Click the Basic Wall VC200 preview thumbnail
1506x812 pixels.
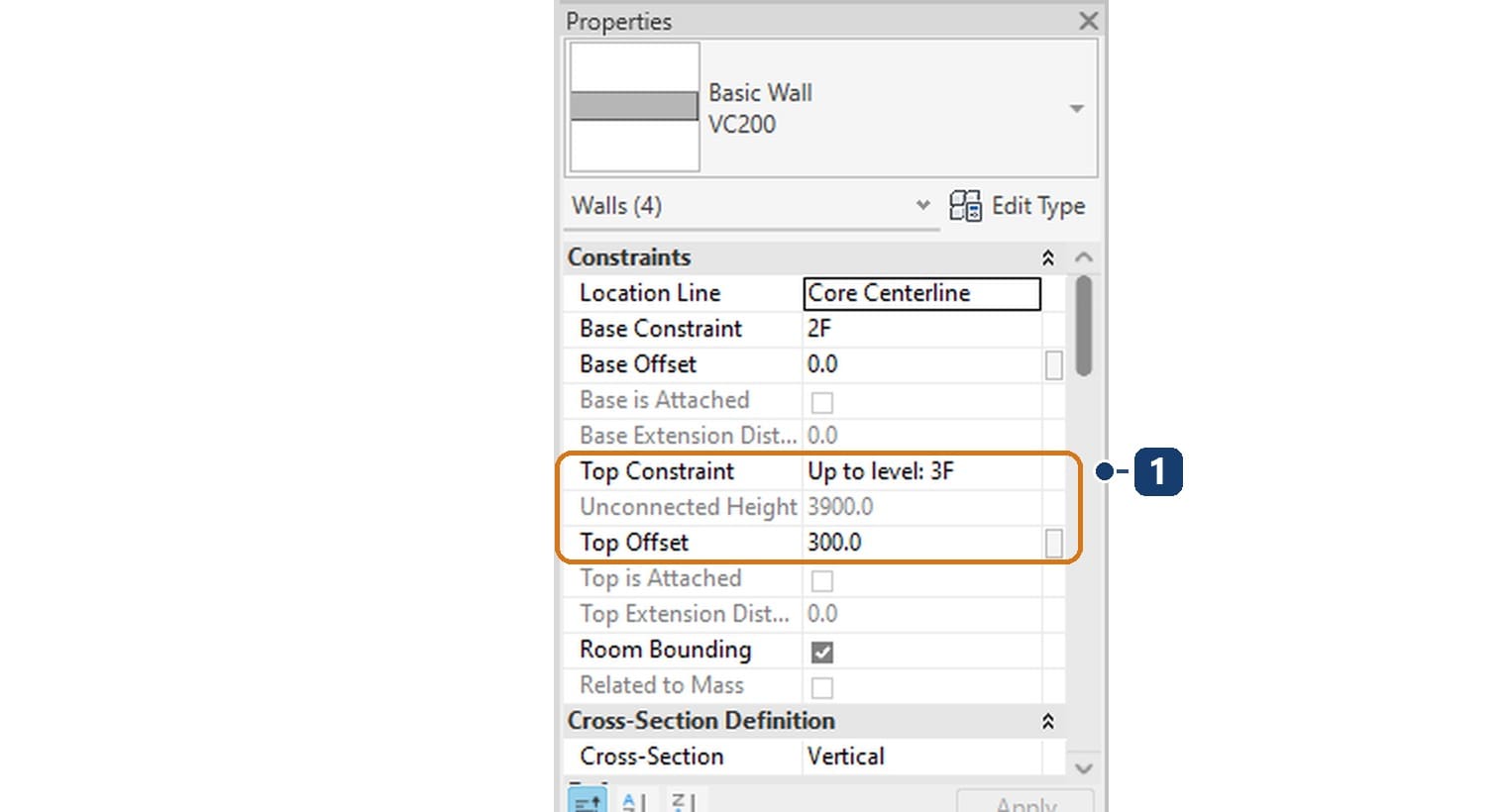634,107
